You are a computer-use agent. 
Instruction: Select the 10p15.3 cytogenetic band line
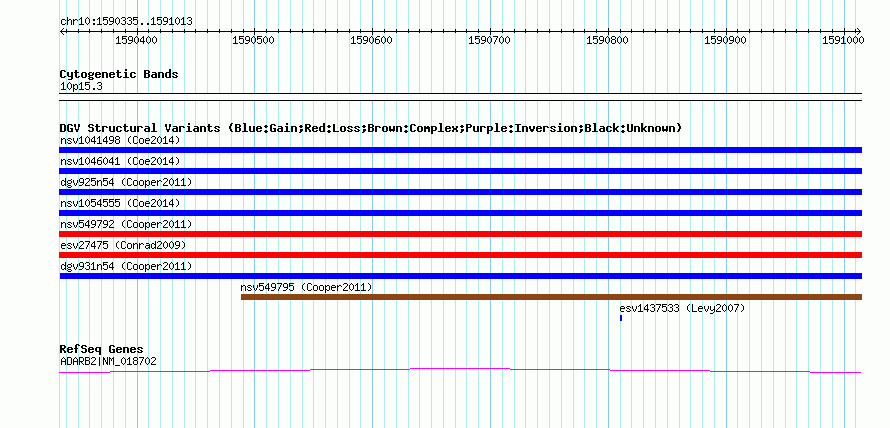(x=460, y=97)
